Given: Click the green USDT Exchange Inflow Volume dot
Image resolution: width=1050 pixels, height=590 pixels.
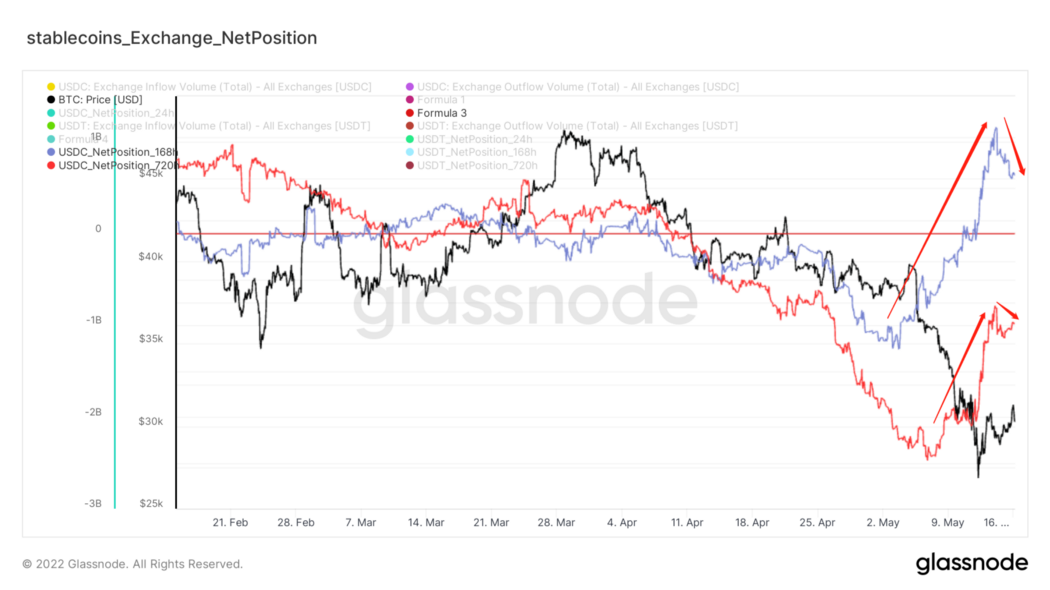Looking at the screenshot, I should (x=51, y=126).
